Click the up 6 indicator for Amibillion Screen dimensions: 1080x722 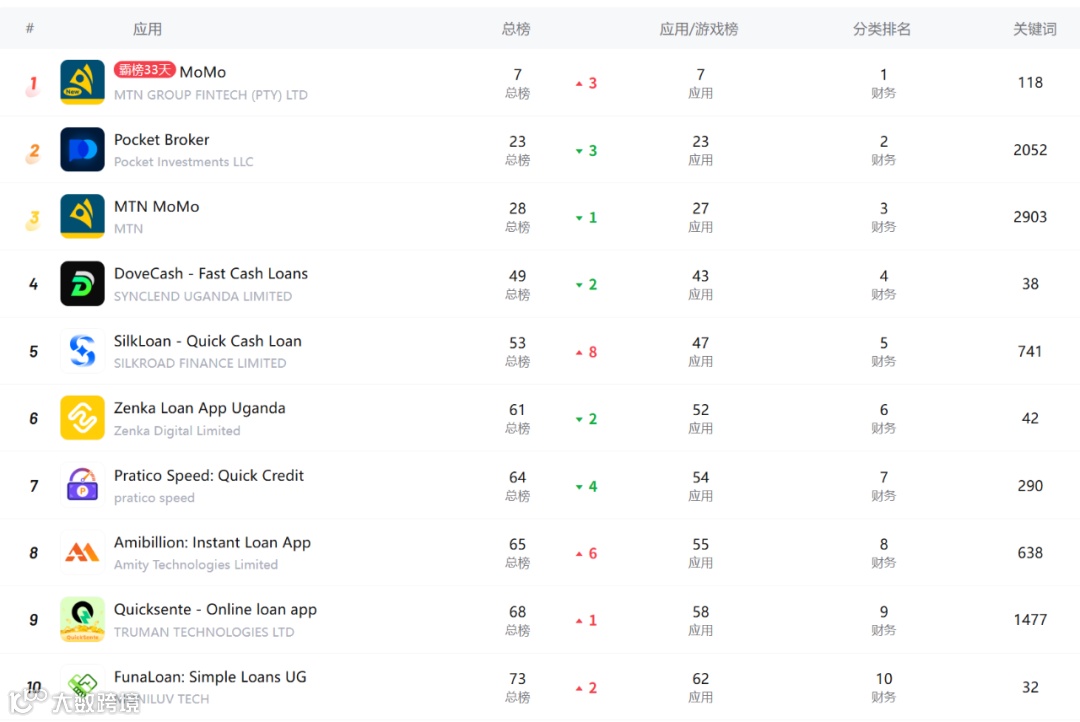point(586,553)
